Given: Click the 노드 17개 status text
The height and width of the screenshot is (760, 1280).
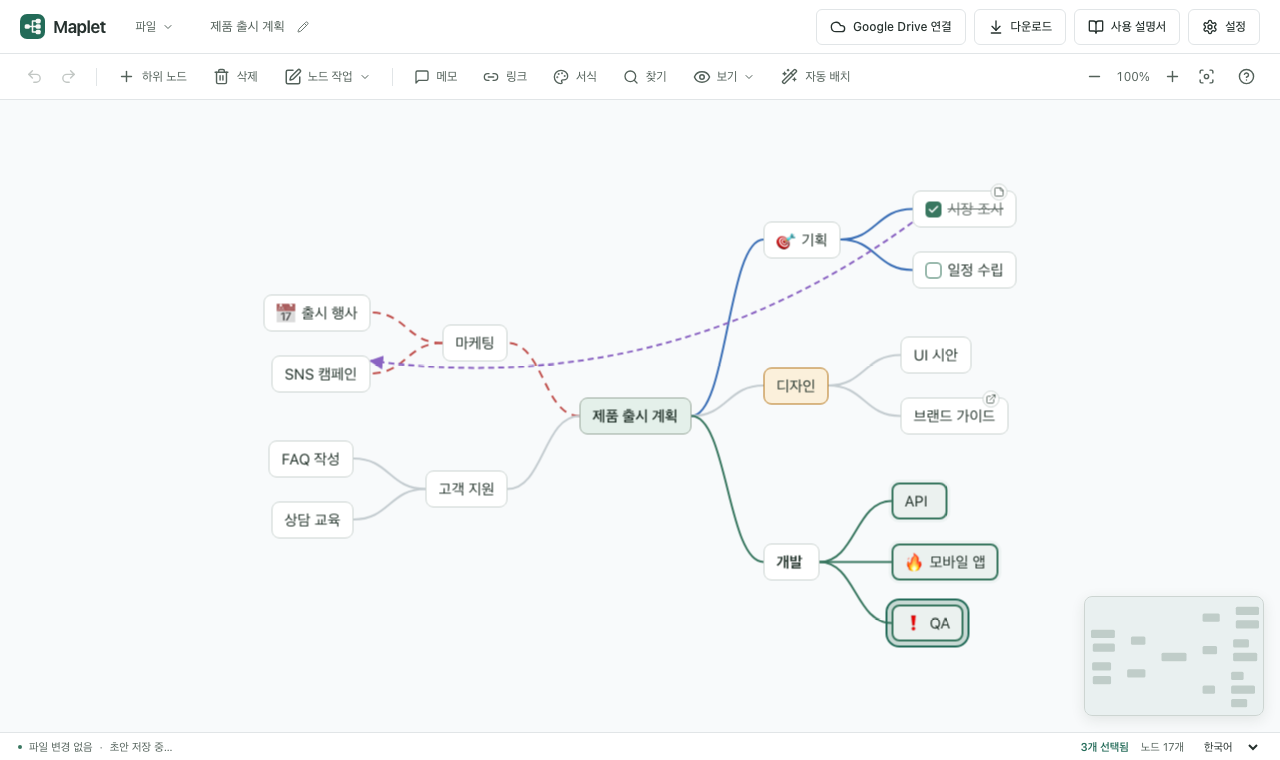Looking at the screenshot, I should click(x=1162, y=747).
